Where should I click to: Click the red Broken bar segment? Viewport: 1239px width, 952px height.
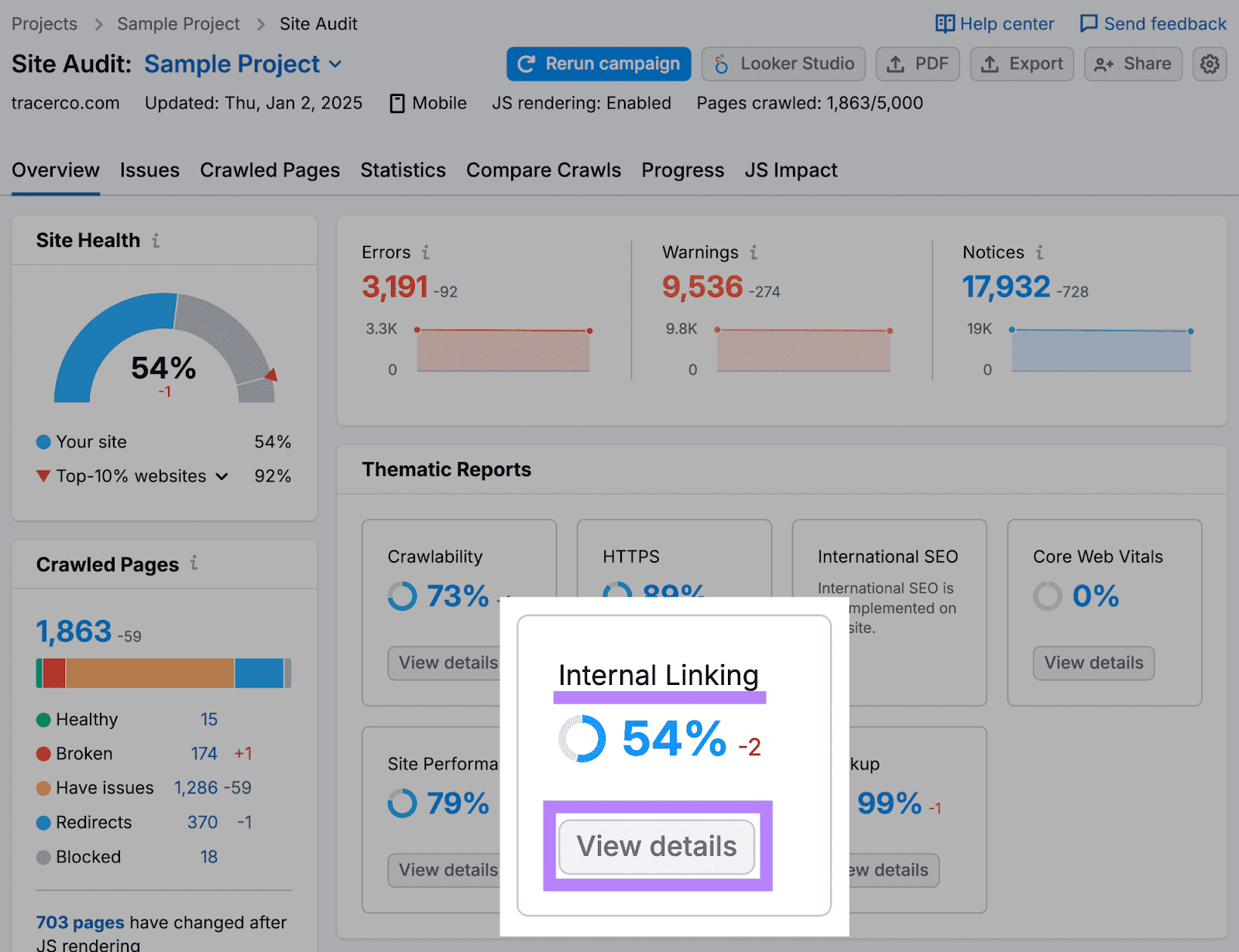click(x=54, y=673)
